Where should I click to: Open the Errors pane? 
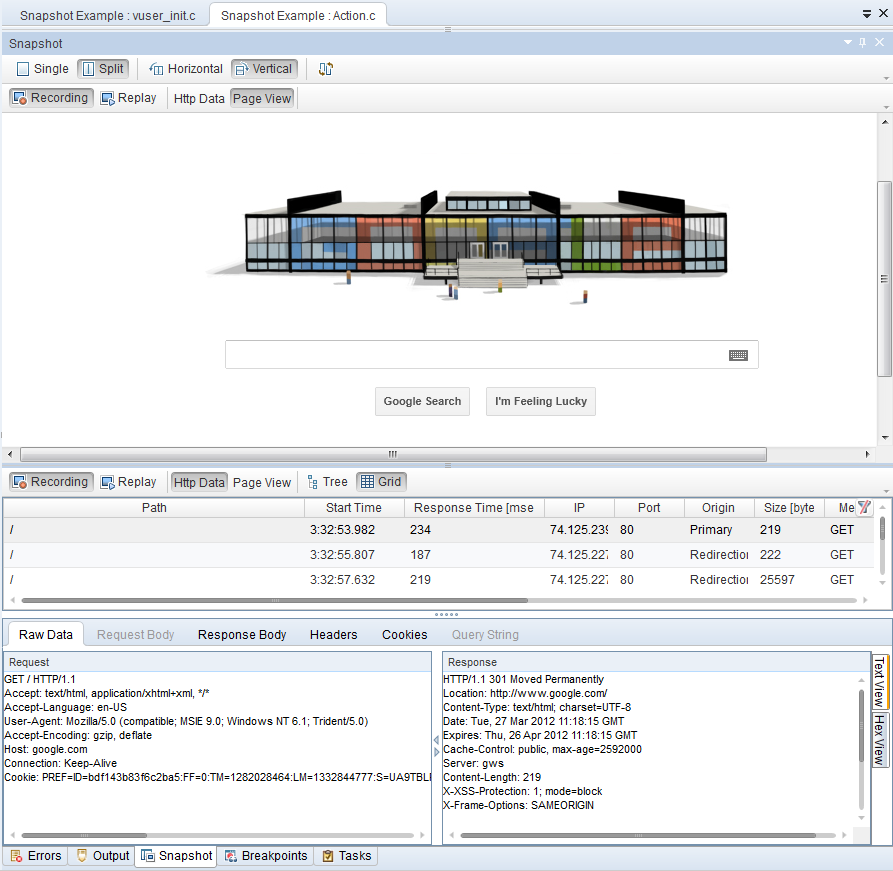point(36,856)
